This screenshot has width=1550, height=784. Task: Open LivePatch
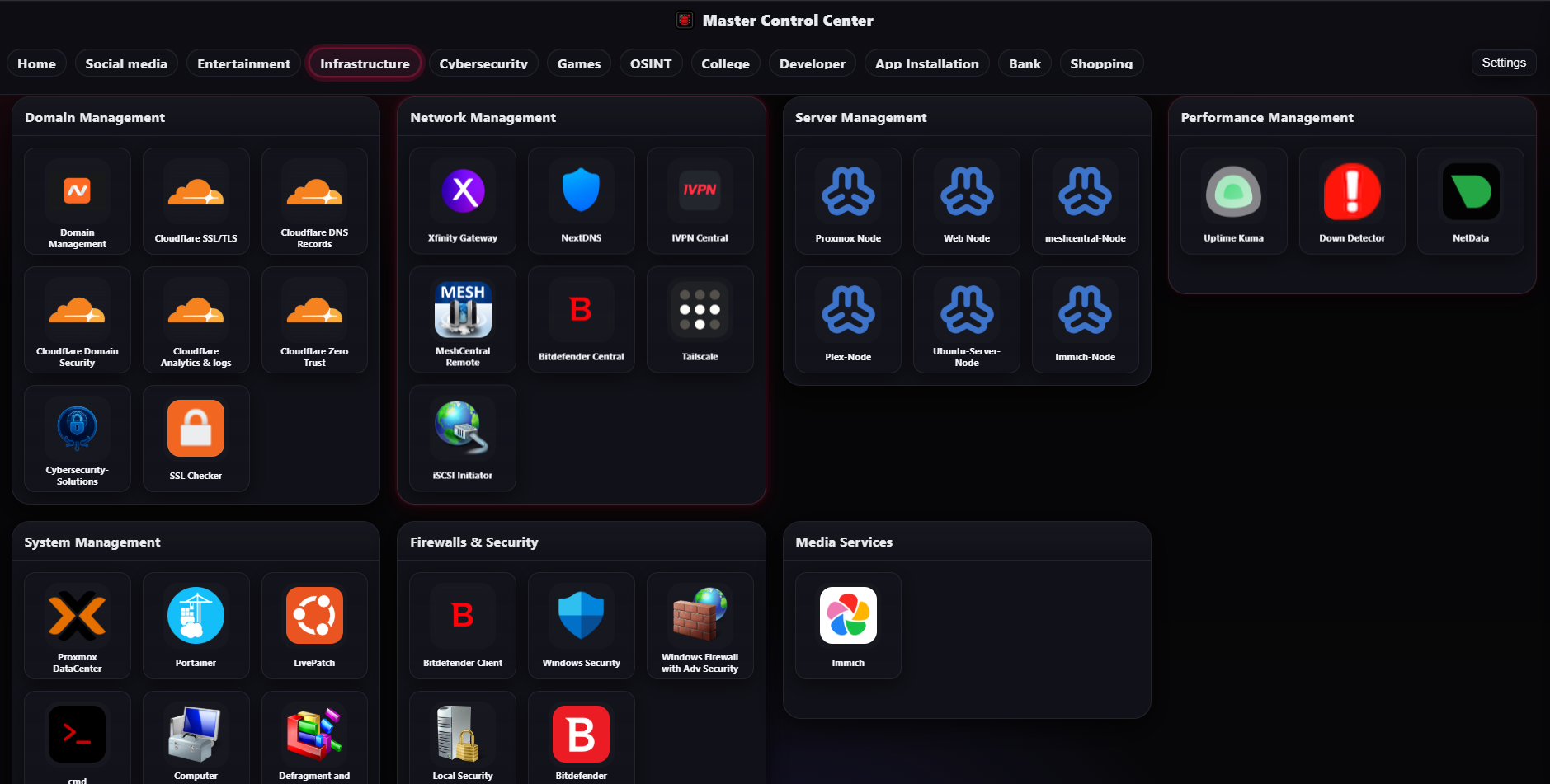pyautogui.click(x=314, y=626)
